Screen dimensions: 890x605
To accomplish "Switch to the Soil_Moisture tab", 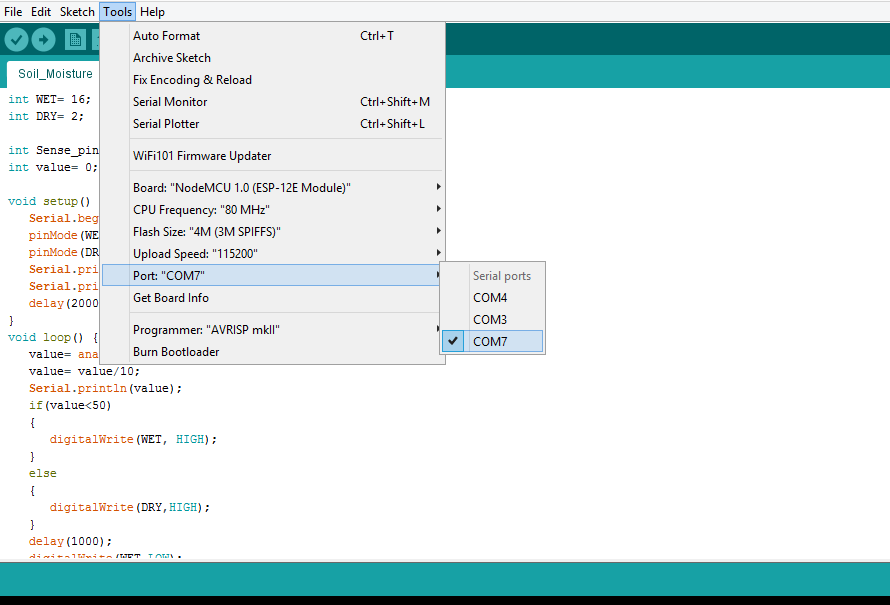I will coord(55,74).
